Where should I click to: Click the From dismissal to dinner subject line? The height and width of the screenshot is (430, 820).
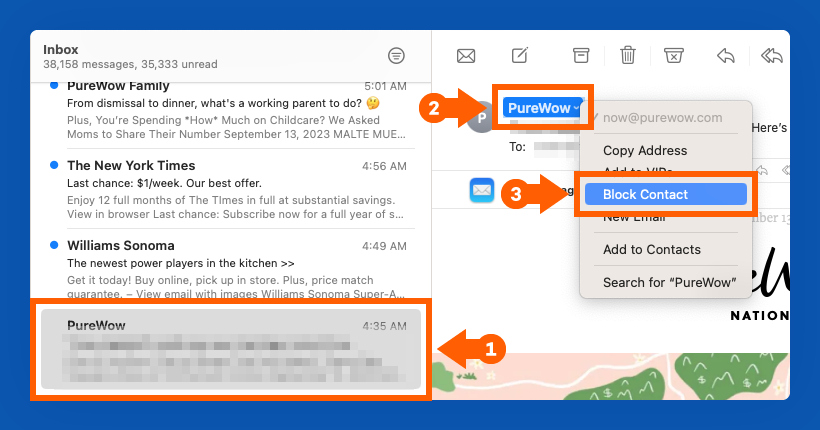pos(223,103)
